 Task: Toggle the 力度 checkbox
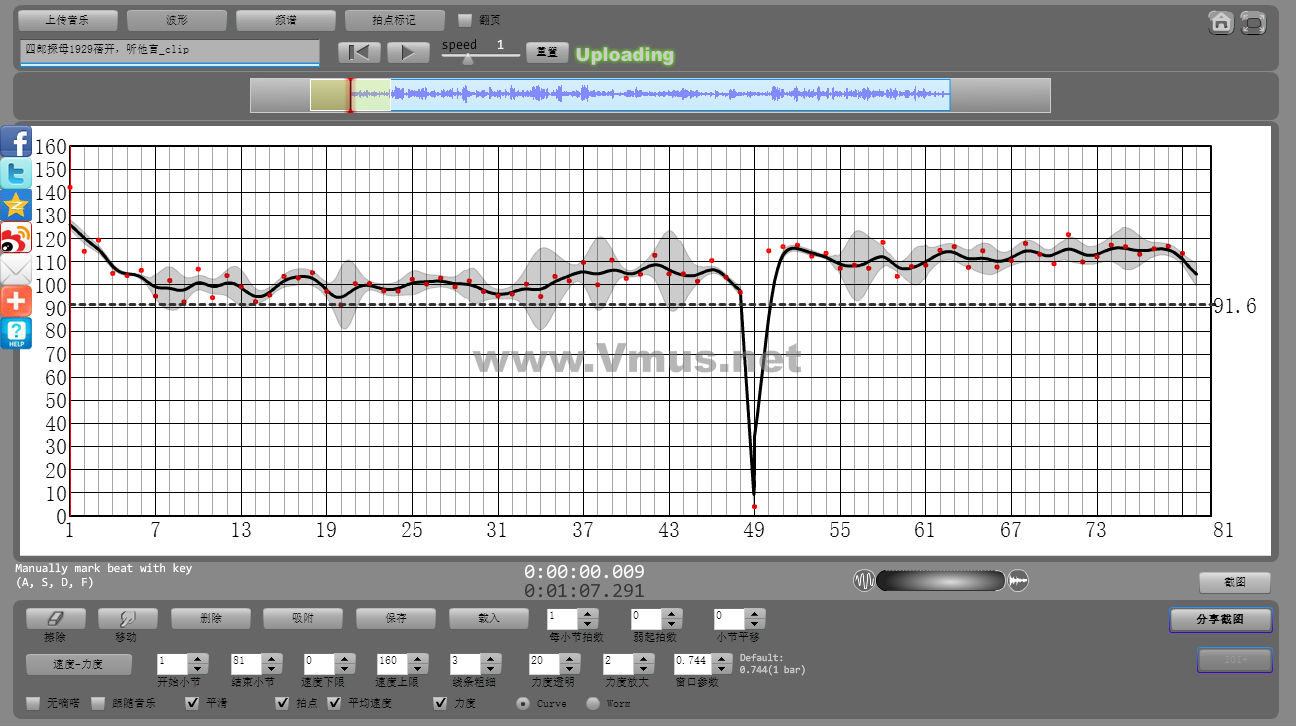[x=440, y=703]
